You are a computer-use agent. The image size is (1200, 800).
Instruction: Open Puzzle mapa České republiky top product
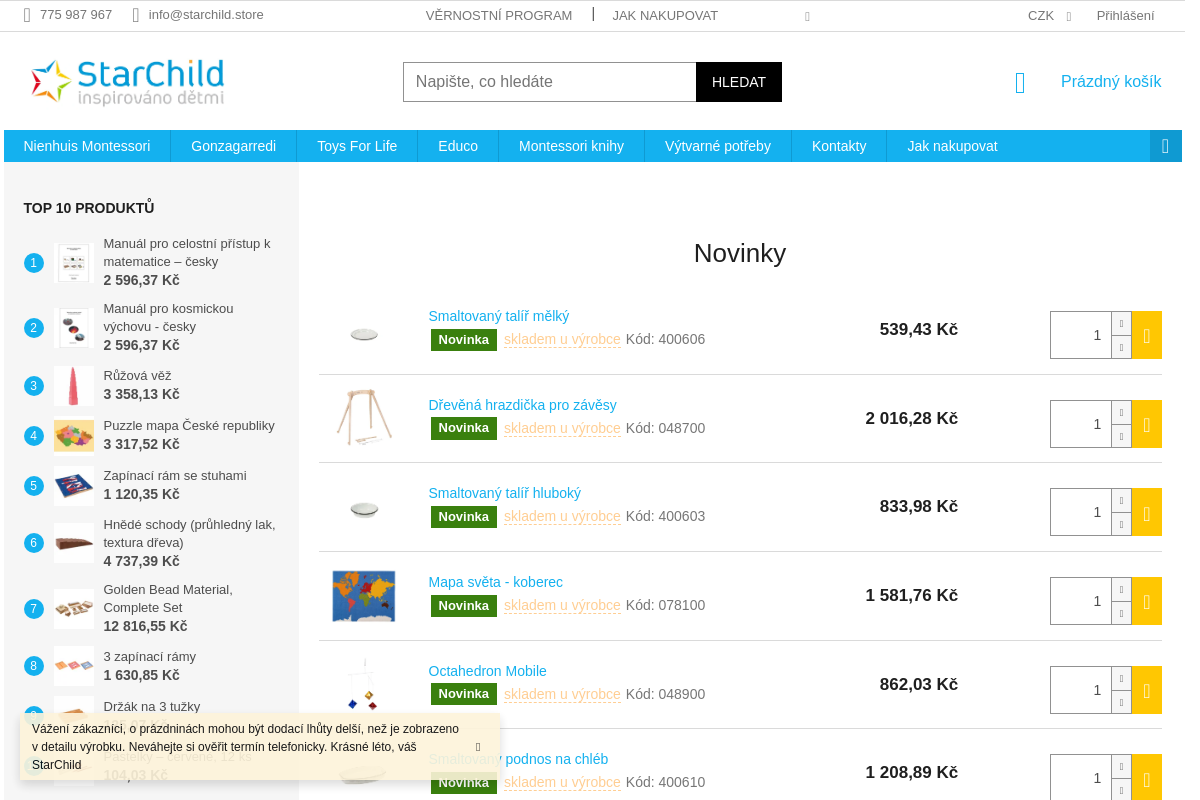pyautogui.click(x=189, y=425)
